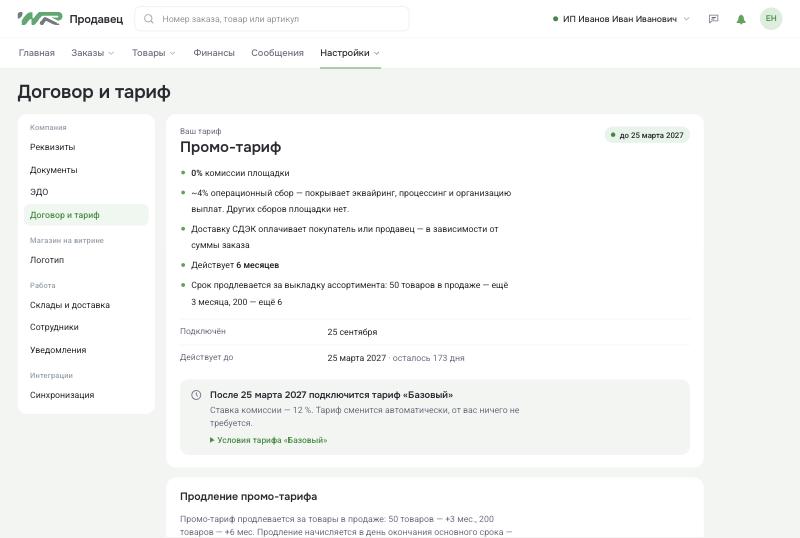This screenshot has height=538, width=800.
Task: Click the Подключён row label
Action: (x=203, y=331)
